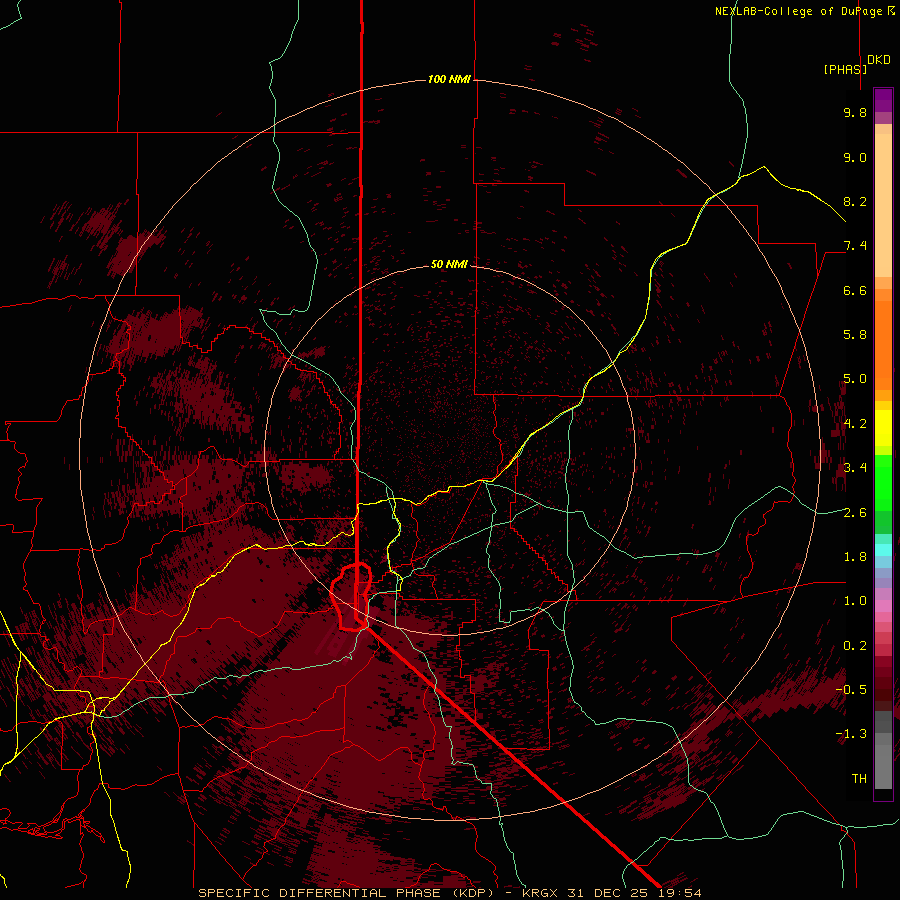The image size is (900, 900).
Task: Click the 2.6 value on the color scale
Action: coord(855,513)
